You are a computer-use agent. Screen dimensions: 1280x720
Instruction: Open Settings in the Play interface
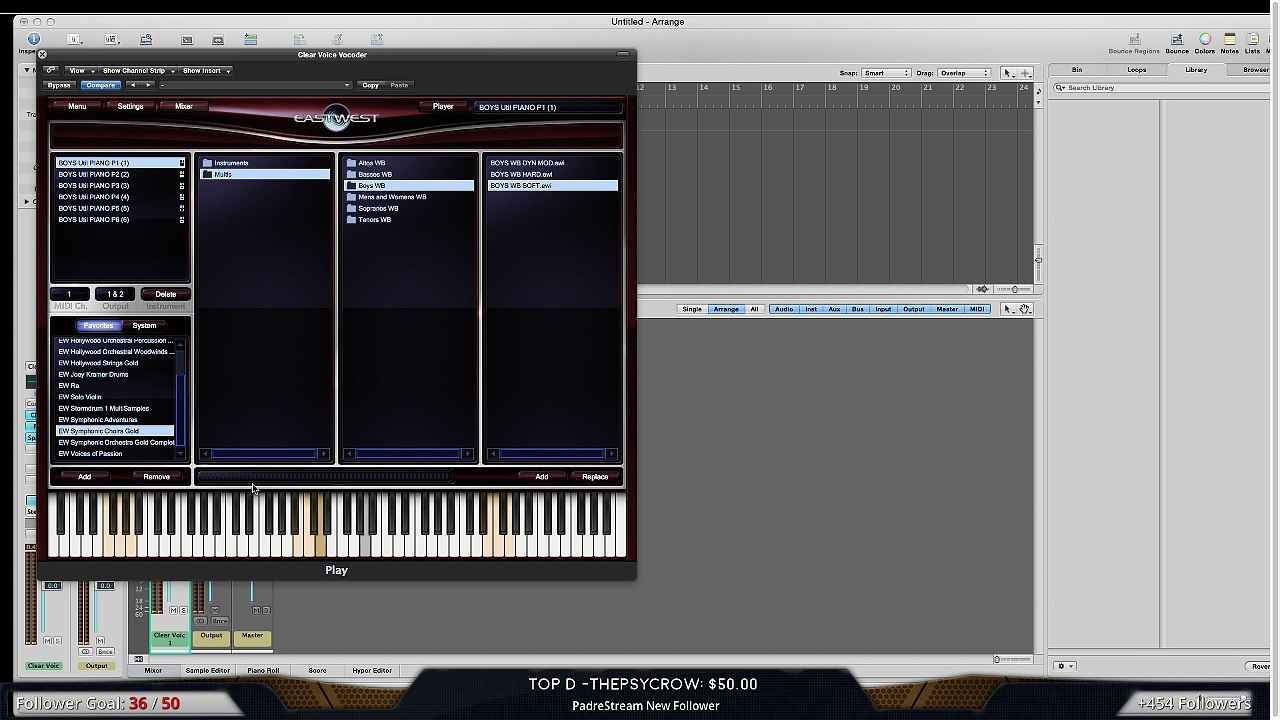tap(131, 106)
